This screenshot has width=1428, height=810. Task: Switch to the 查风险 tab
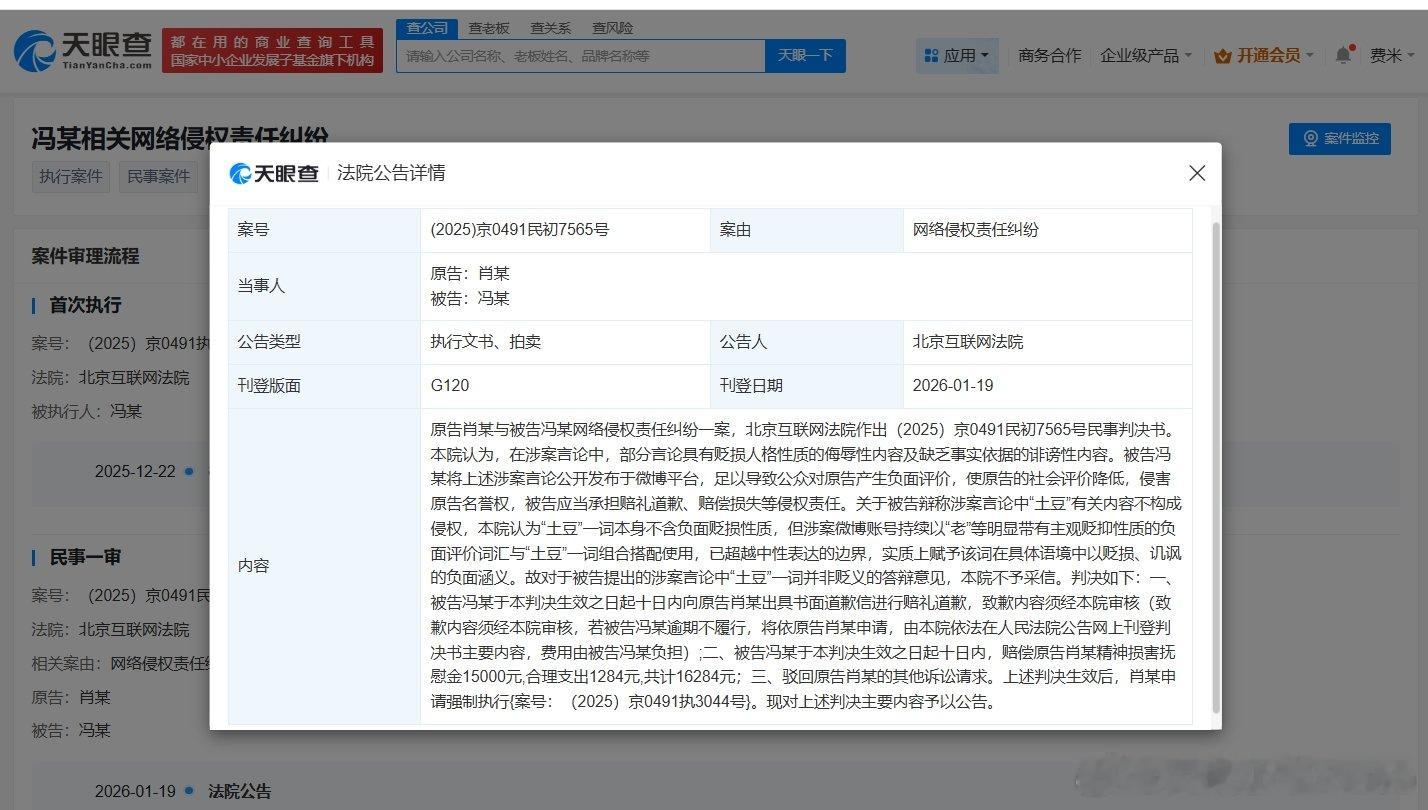(x=611, y=27)
